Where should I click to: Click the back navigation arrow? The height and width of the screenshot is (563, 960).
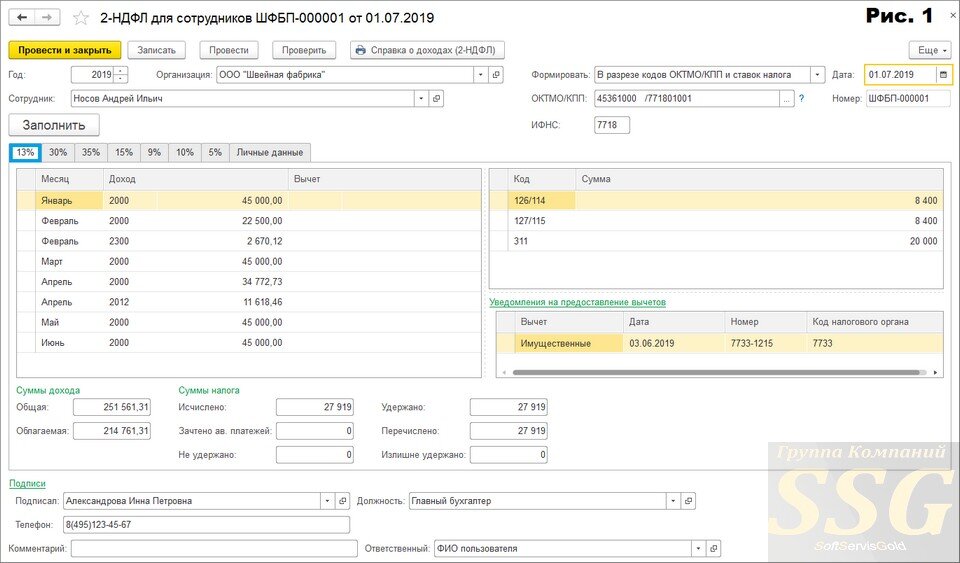22,18
